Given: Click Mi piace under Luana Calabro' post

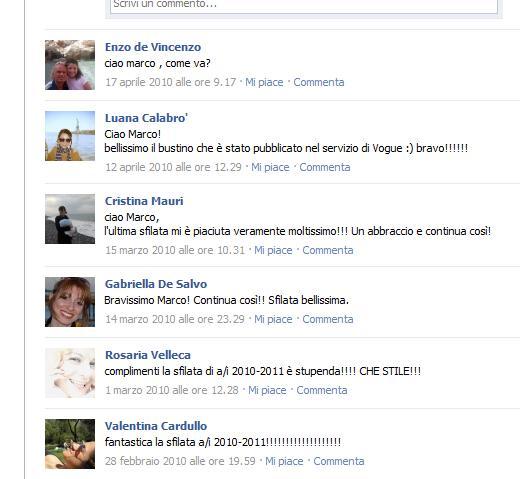Looking at the screenshot, I should [x=270, y=167].
